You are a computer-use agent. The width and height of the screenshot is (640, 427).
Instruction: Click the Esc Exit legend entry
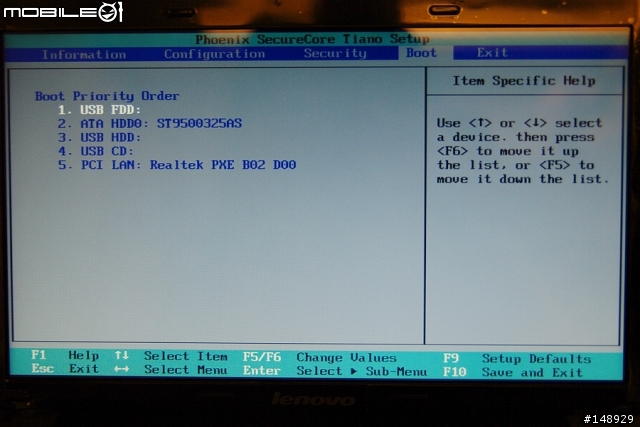click(65, 369)
